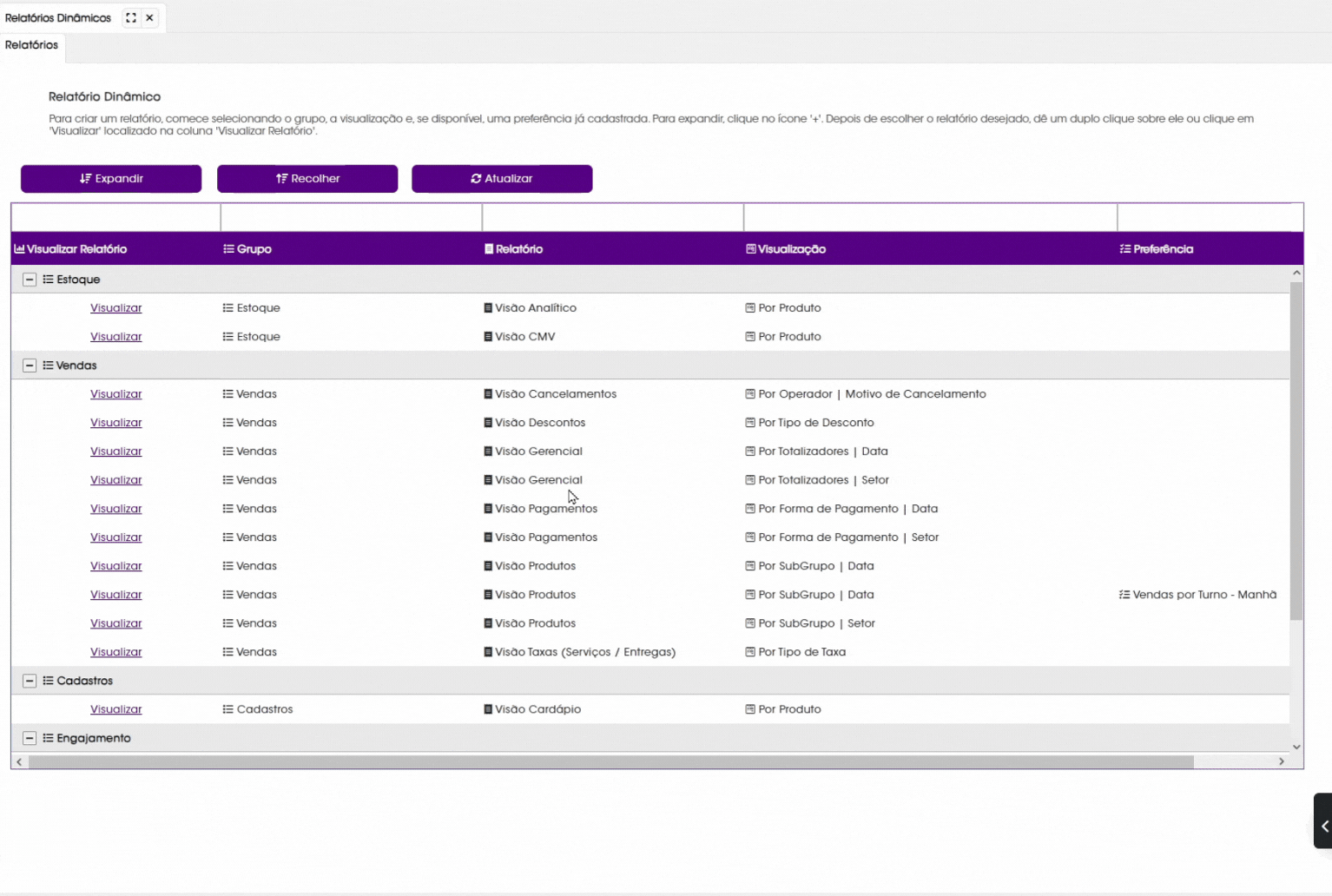Select the Vendas por Turno - Manhã preference
Image resolution: width=1332 pixels, height=896 pixels.
[x=1203, y=595]
